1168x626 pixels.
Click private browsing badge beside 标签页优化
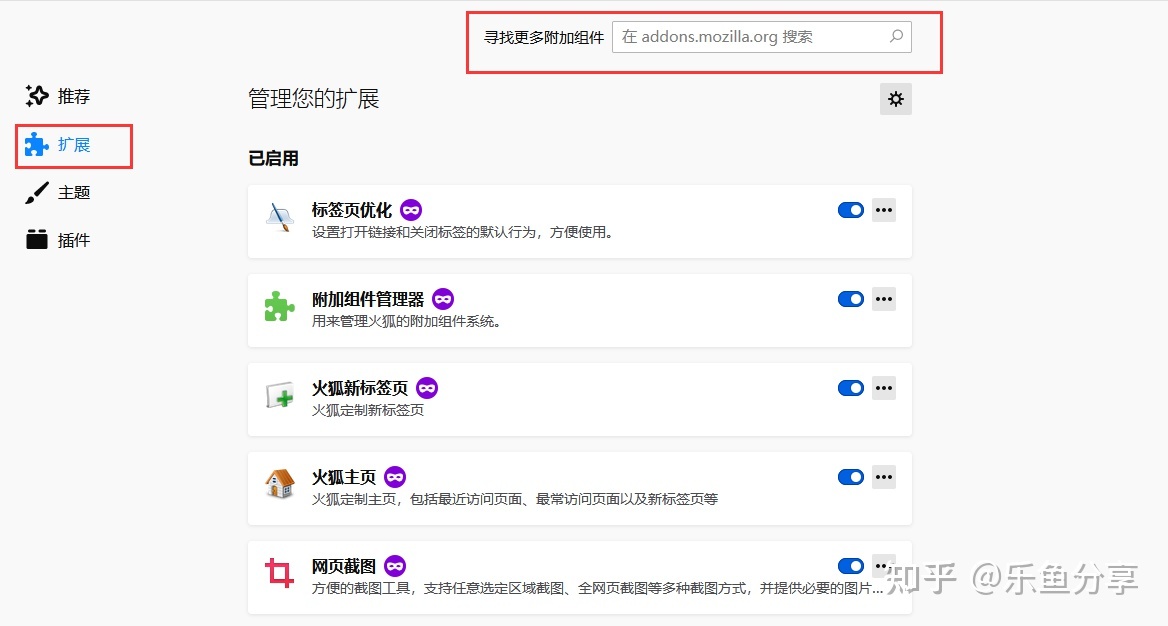(411, 210)
